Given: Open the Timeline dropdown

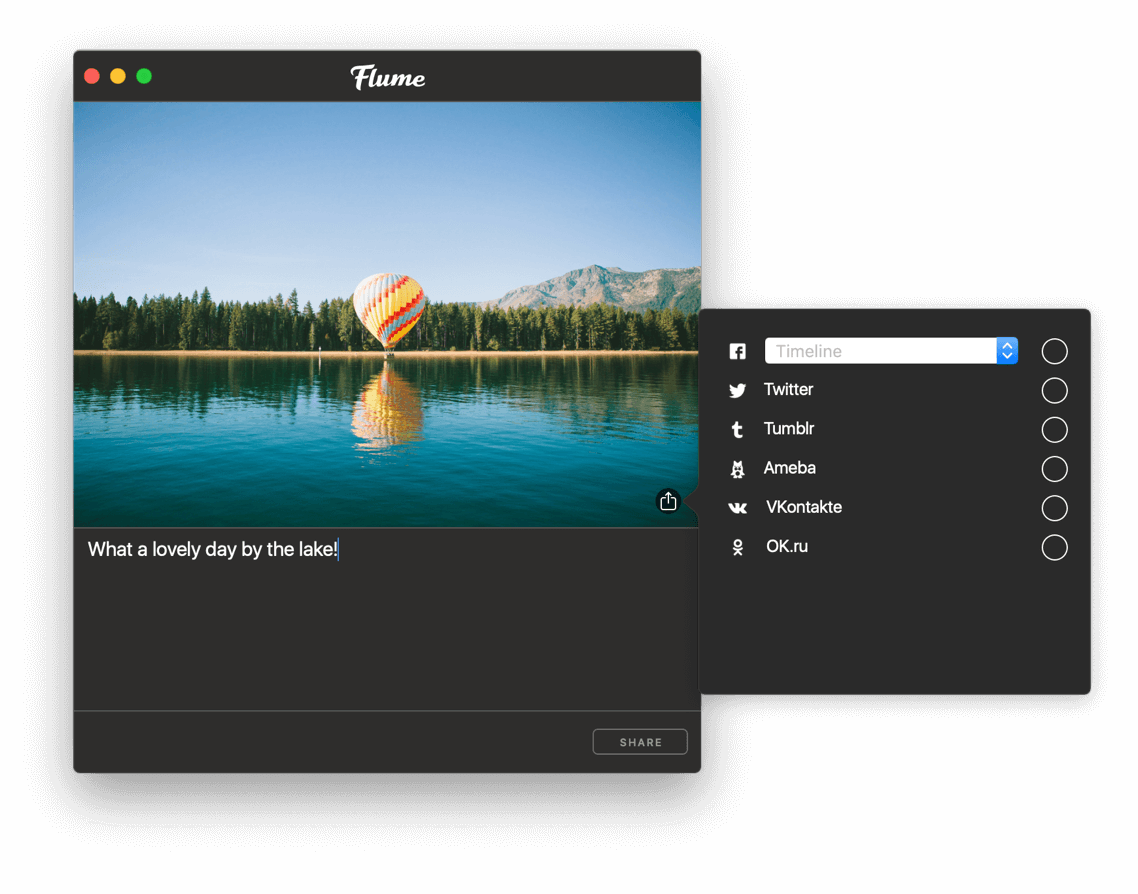Looking at the screenshot, I should [x=891, y=351].
